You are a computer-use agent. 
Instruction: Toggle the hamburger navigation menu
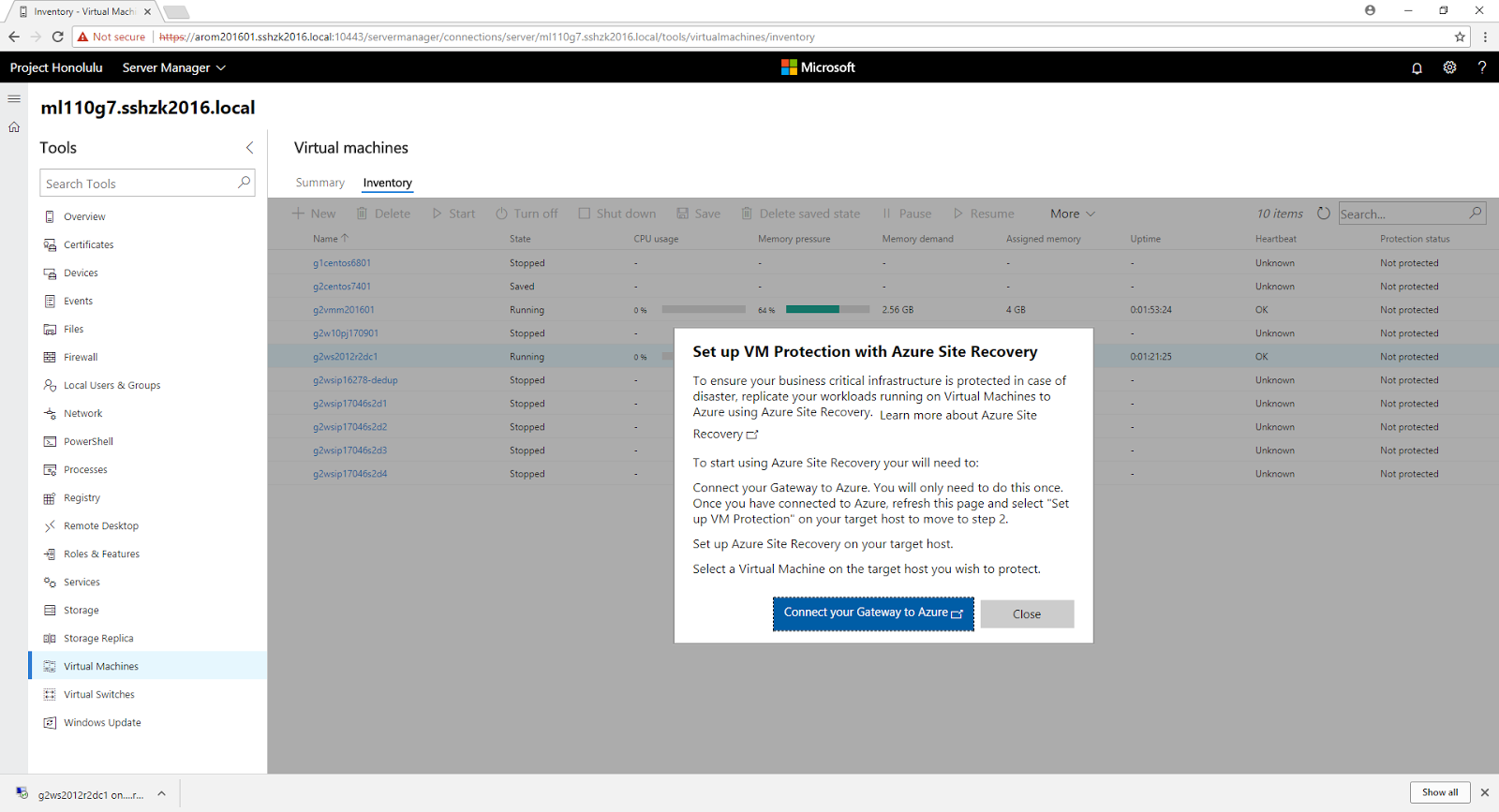pos(14,98)
